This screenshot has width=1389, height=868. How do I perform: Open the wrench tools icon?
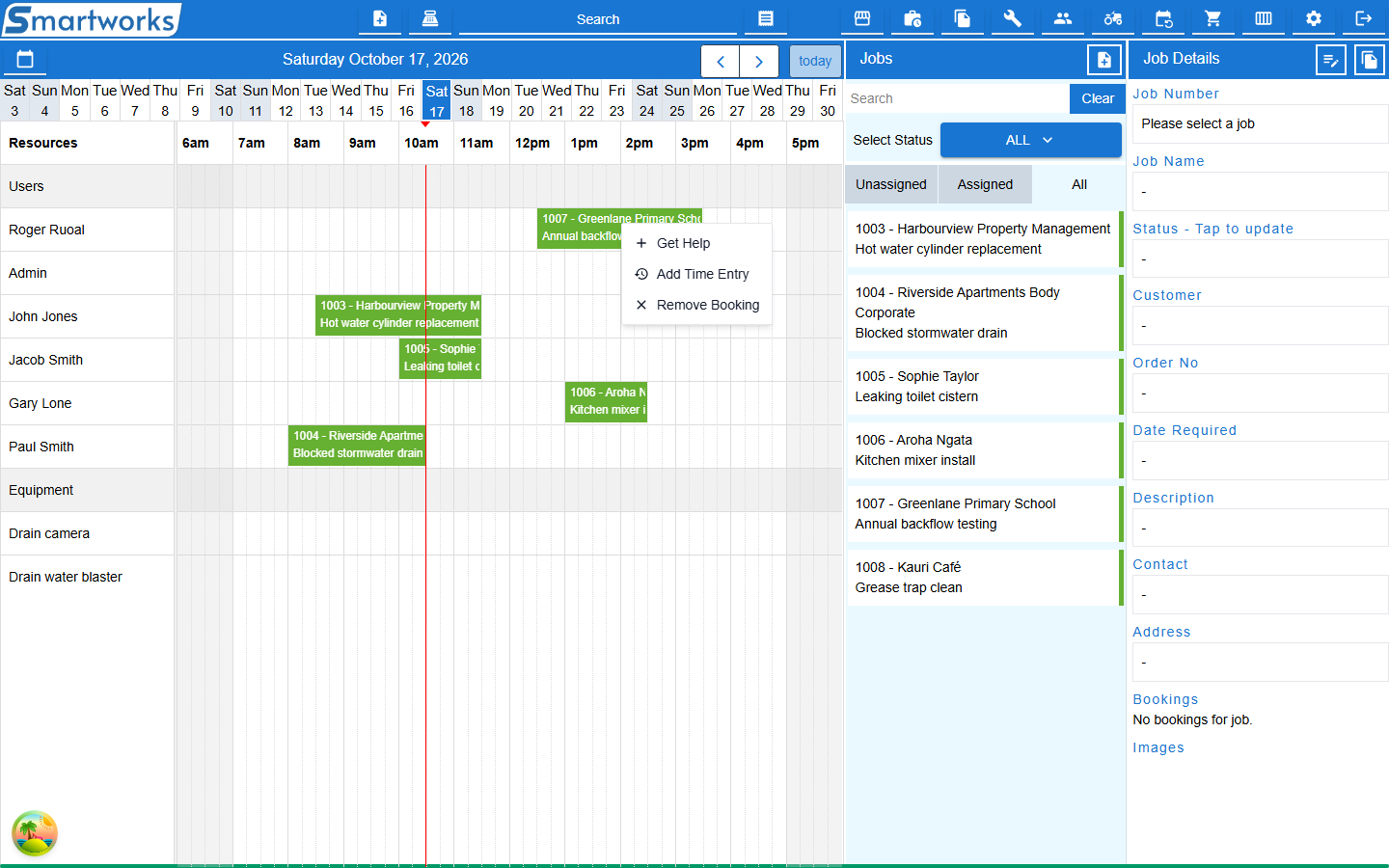click(x=1013, y=18)
